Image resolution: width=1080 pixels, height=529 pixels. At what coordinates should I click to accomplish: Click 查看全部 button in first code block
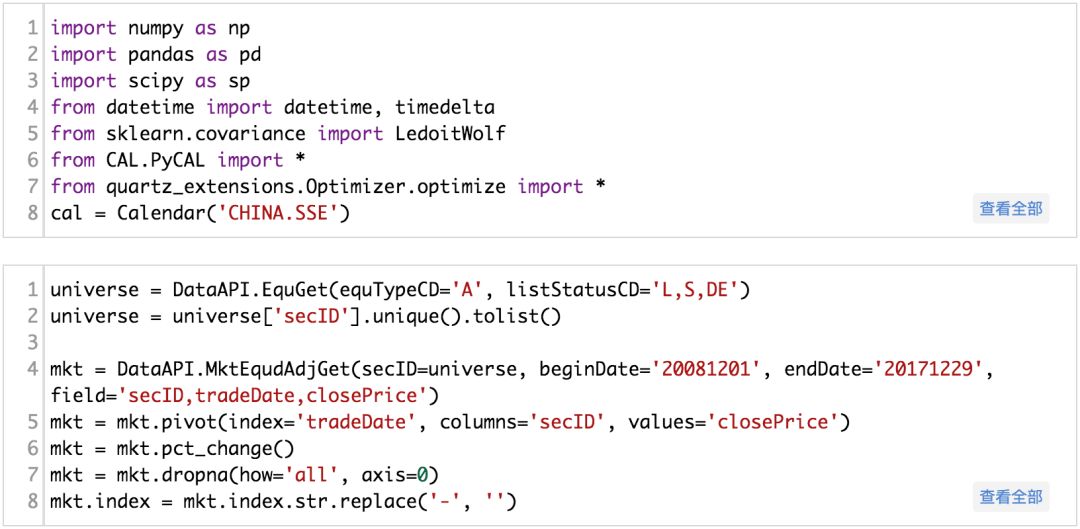point(1011,209)
